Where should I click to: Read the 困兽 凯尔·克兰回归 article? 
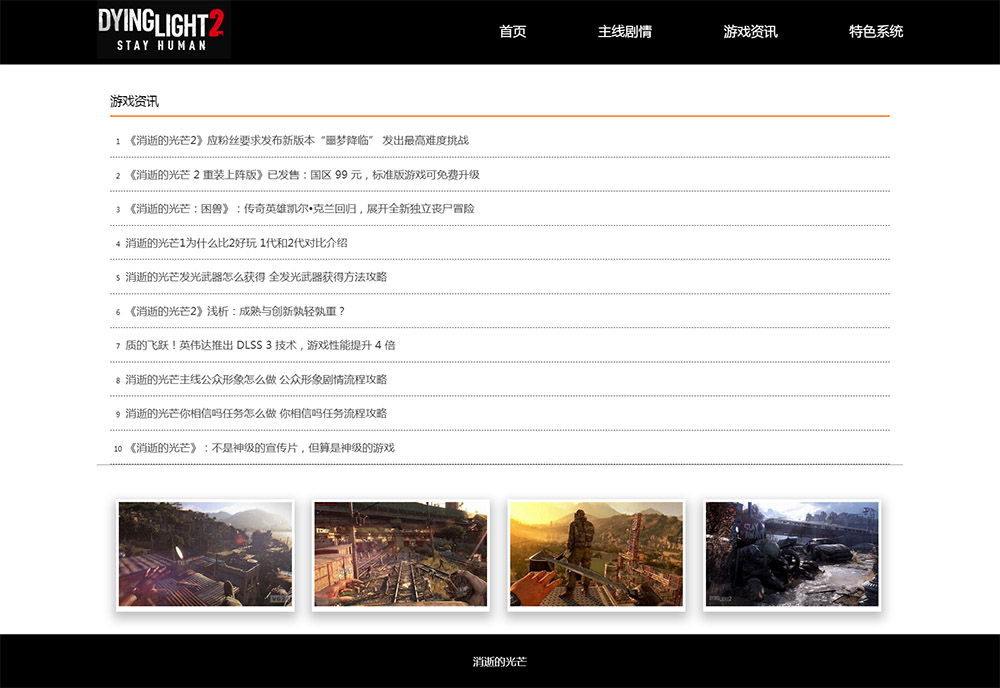[x=301, y=209]
